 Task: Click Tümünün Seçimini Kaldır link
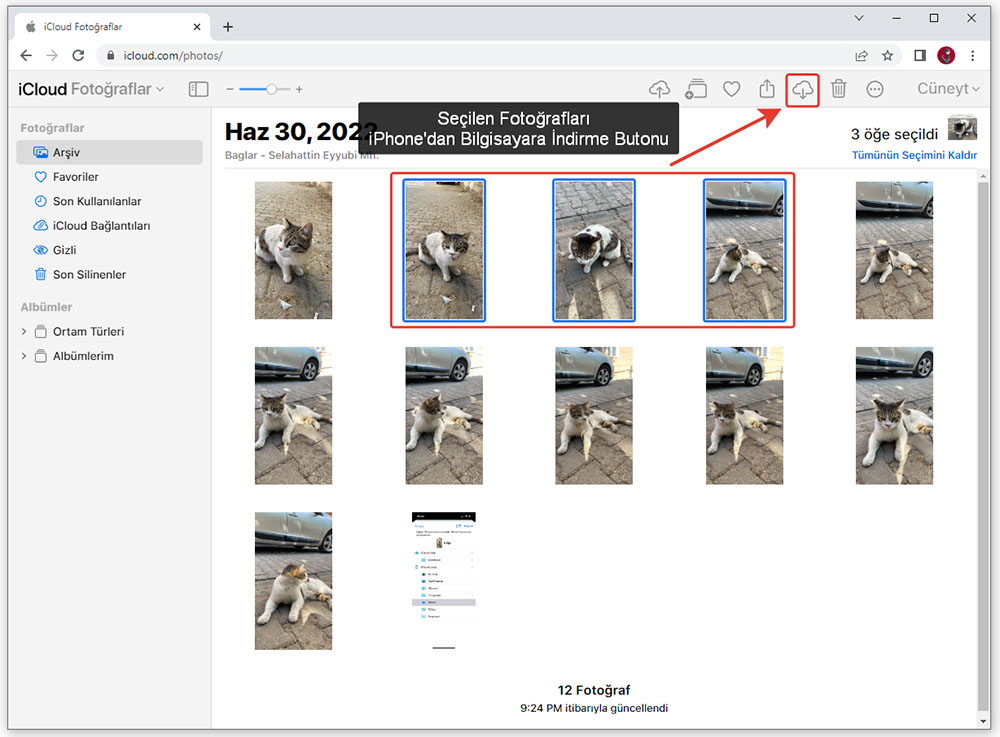coord(914,155)
